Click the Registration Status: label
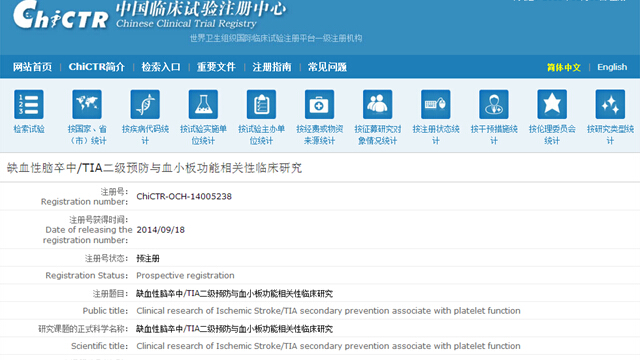 tap(87, 276)
